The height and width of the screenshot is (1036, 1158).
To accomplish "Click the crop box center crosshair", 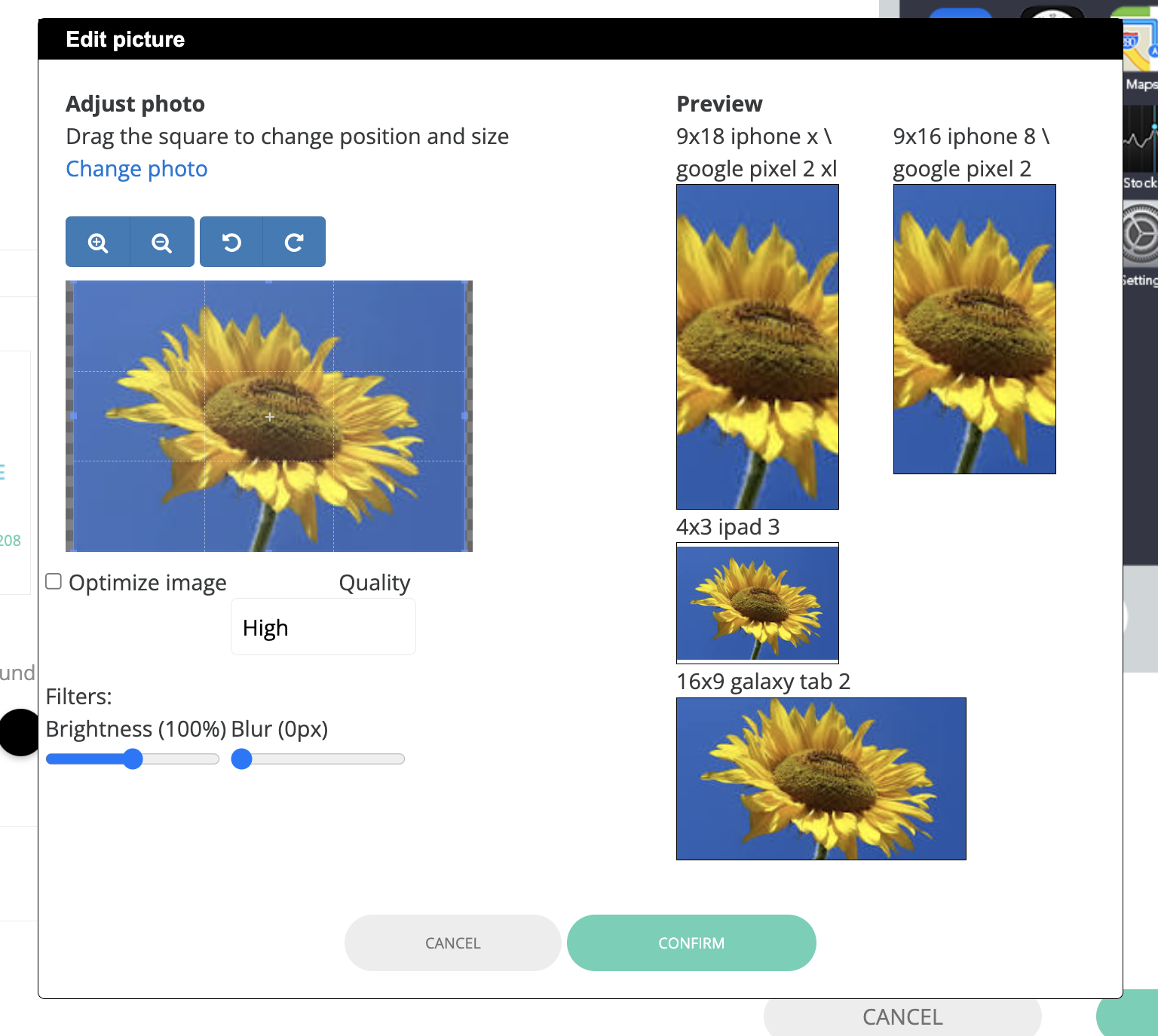I will (269, 416).
